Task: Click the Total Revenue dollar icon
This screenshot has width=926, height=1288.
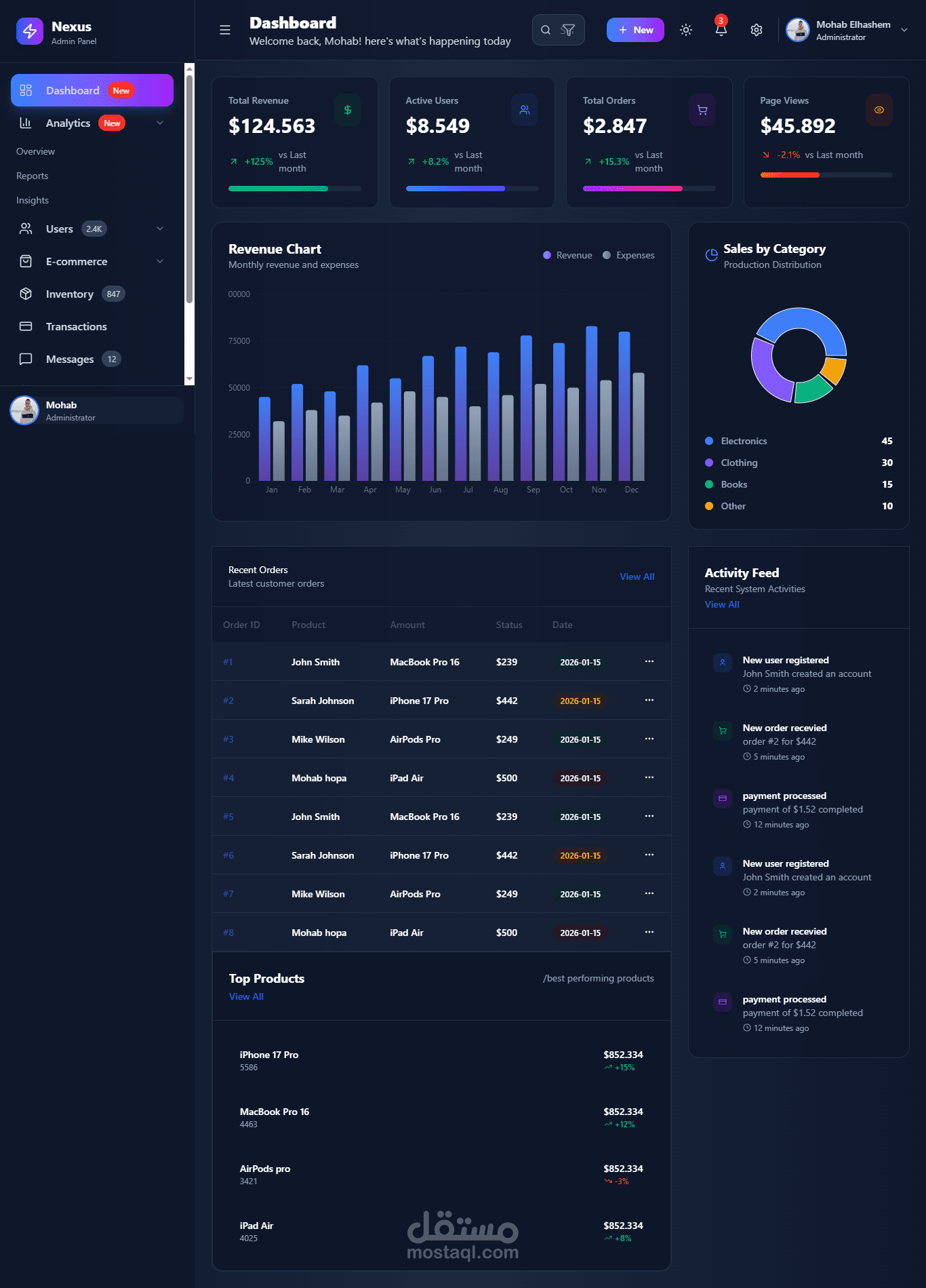Action: 348,110
